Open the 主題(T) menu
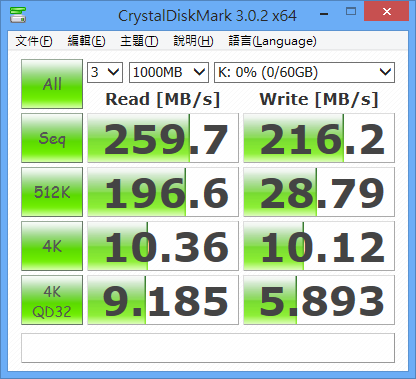The height and width of the screenshot is (379, 416). (x=139, y=41)
